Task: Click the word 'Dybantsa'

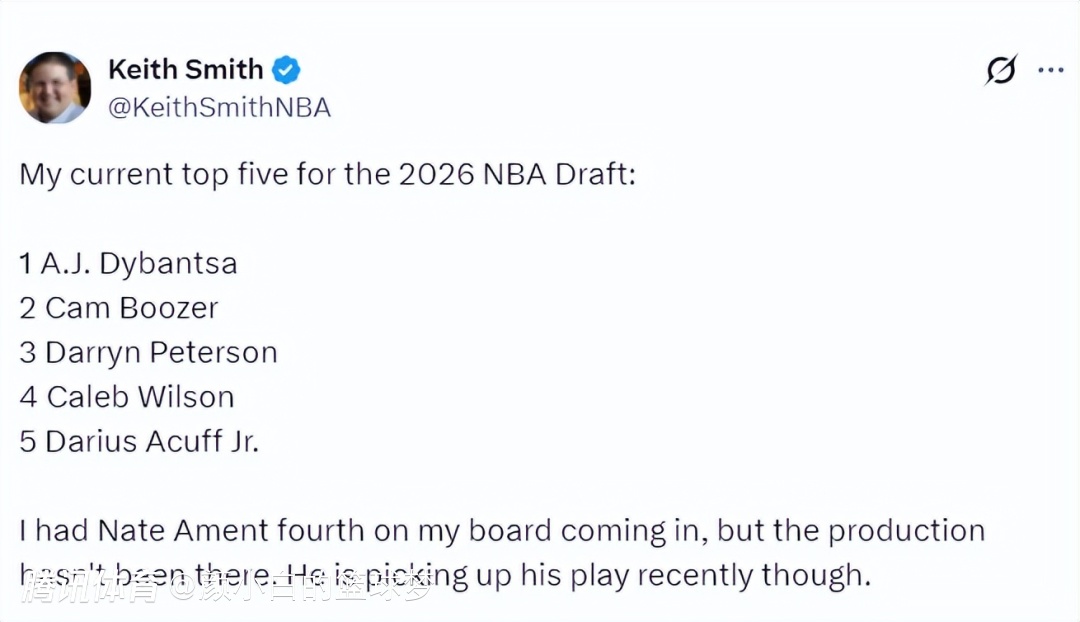Action: [x=168, y=263]
